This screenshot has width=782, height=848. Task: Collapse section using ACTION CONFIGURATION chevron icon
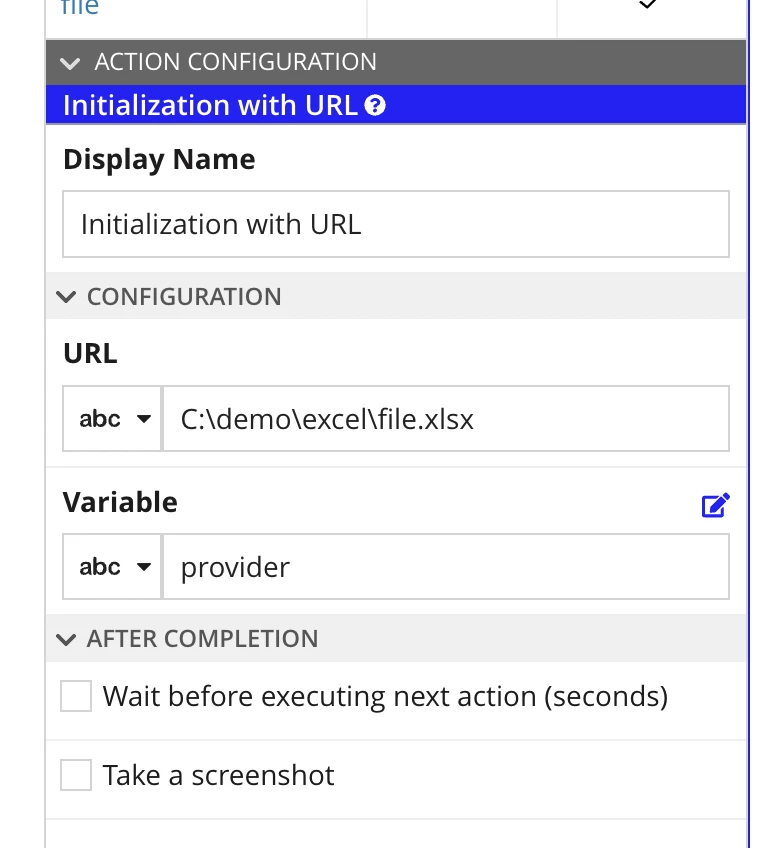(x=70, y=63)
